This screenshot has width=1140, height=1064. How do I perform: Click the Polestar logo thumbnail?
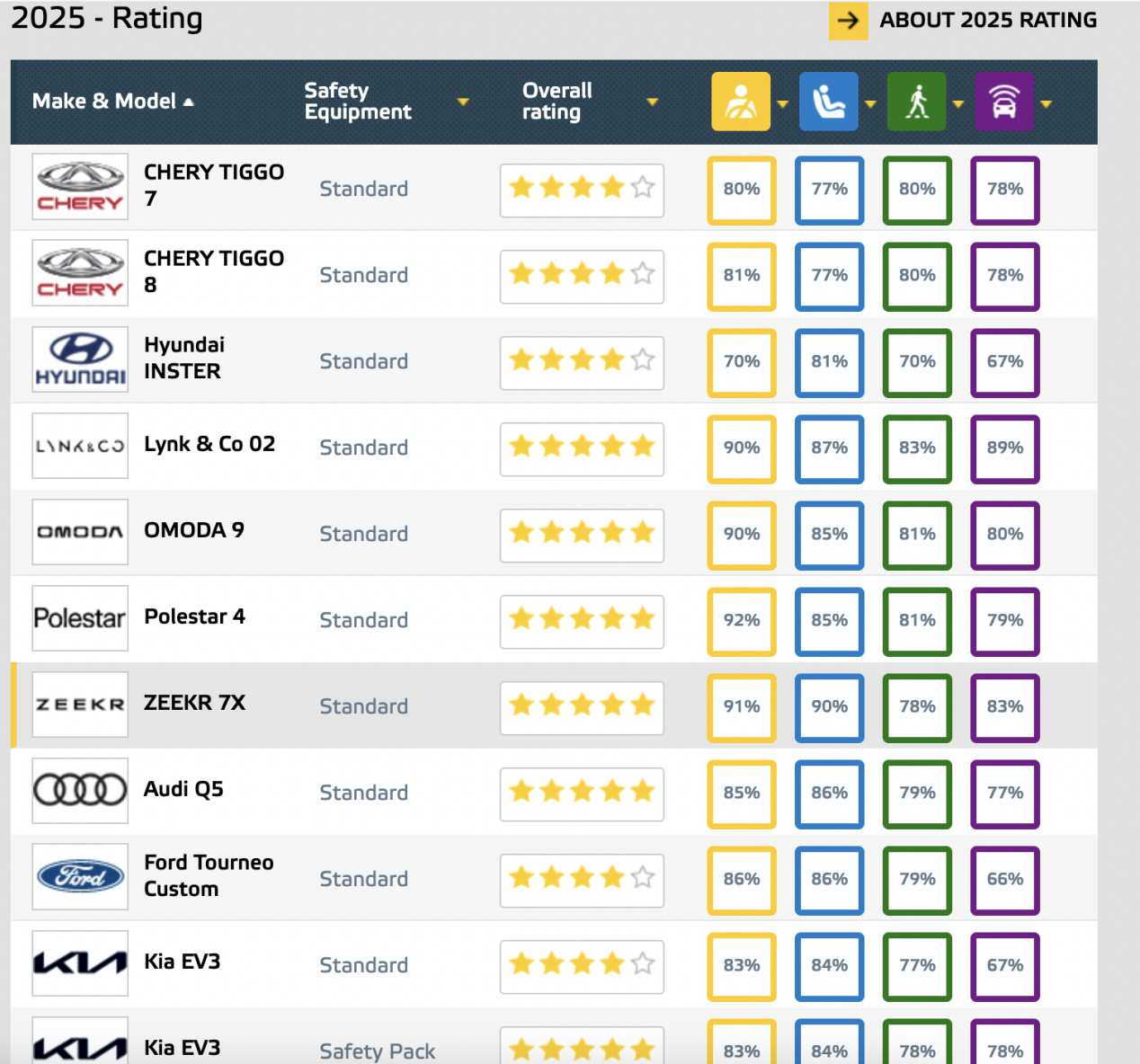pos(80,618)
